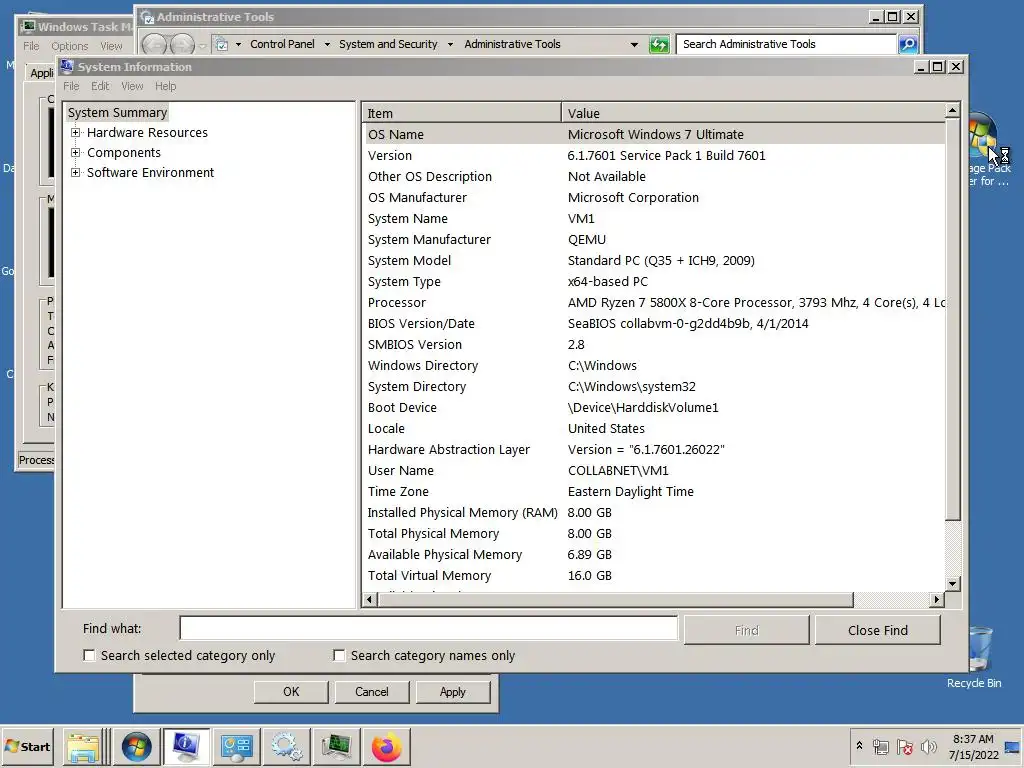Image resolution: width=1024 pixels, height=768 pixels.
Task: Open Edit menu in System Information
Action: (100, 86)
